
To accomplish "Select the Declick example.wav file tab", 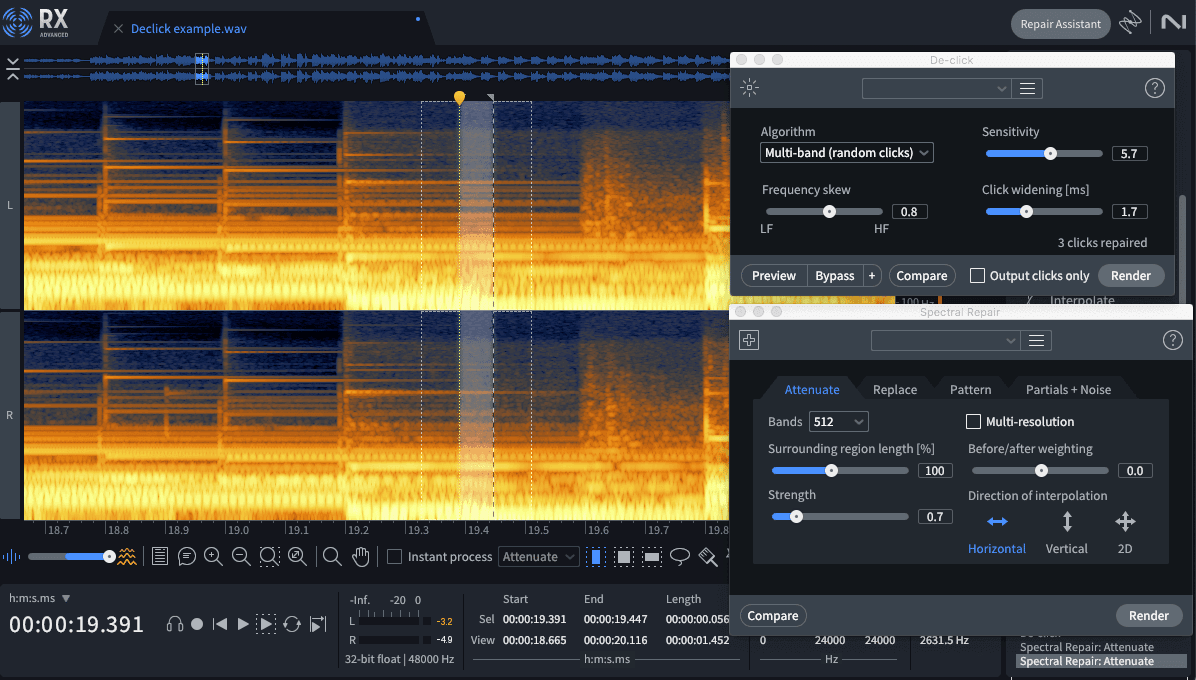I will point(188,29).
